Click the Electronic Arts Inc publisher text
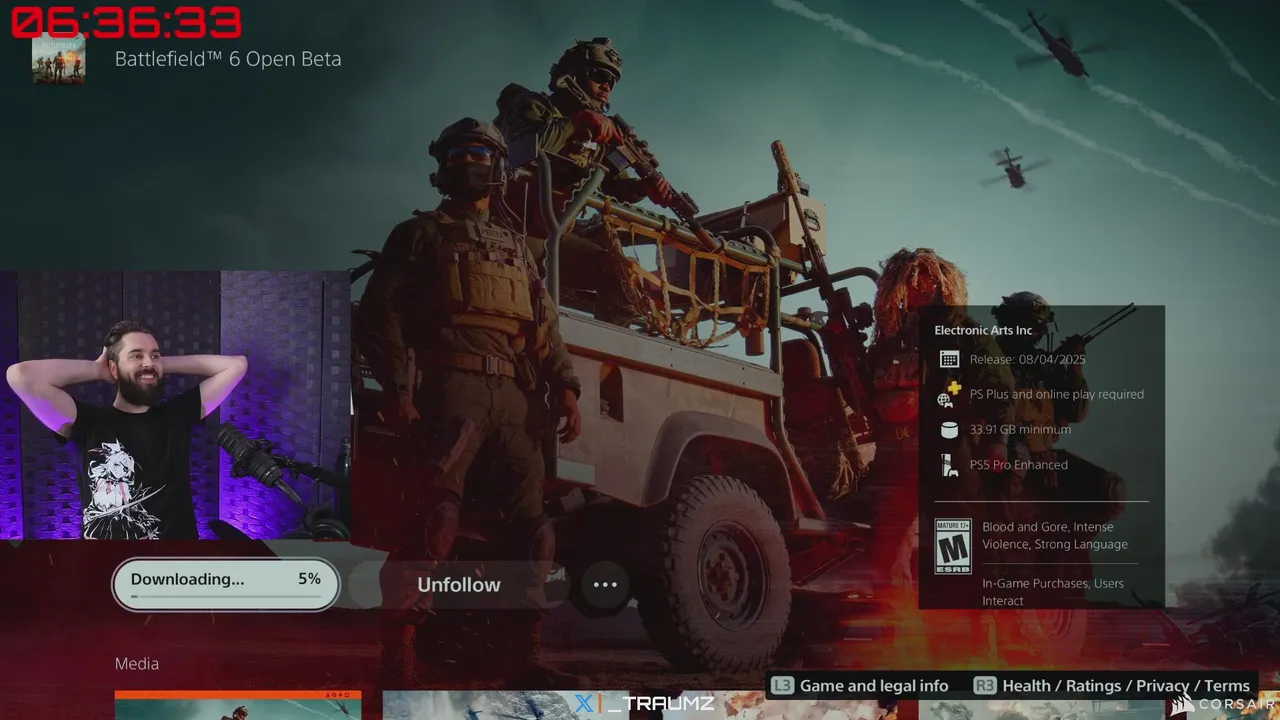The height and width of the screenshot is (720, 1280). click(x=983, y=330)
